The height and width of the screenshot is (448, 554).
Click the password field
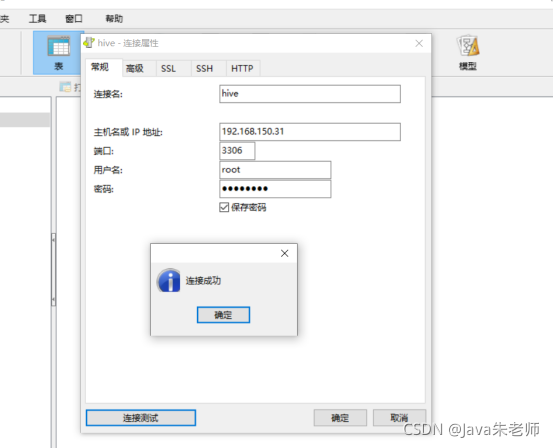click(x=275, y=189)
